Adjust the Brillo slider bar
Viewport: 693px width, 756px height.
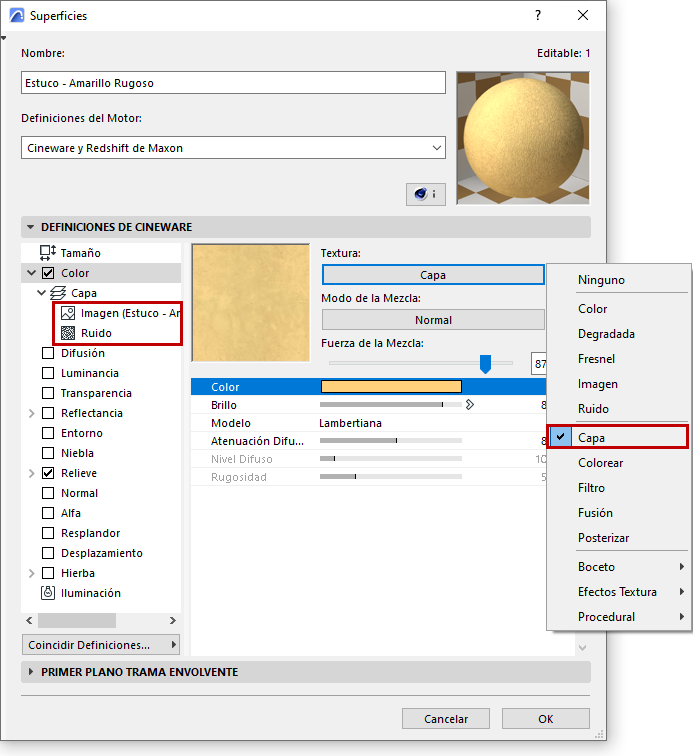(391, 405)
